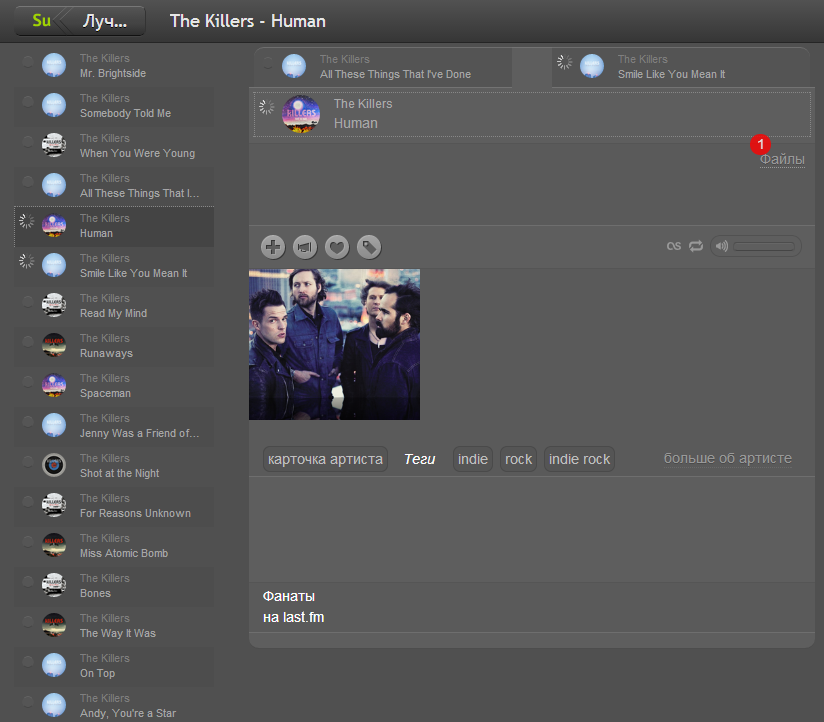Click the Su logo button
The width and height of the screenshot is (824, 722).
tap(41, 21)
